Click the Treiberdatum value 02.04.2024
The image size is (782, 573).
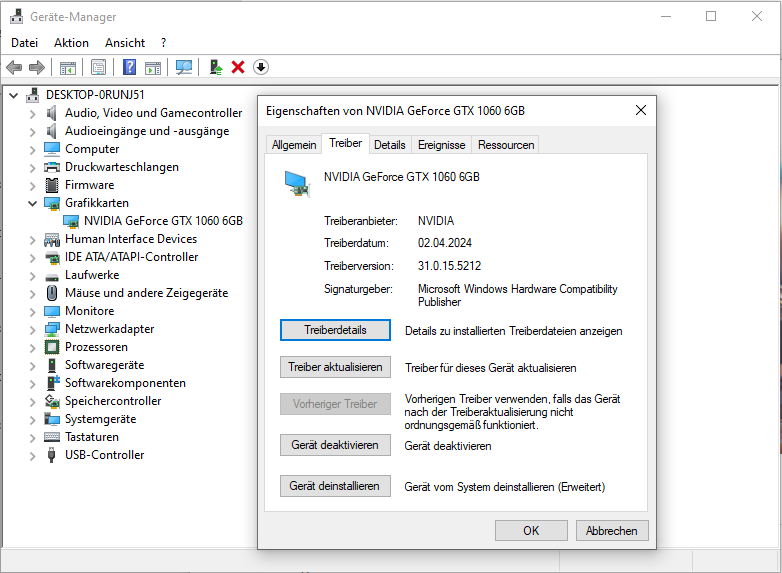click(x=444, y=243)
